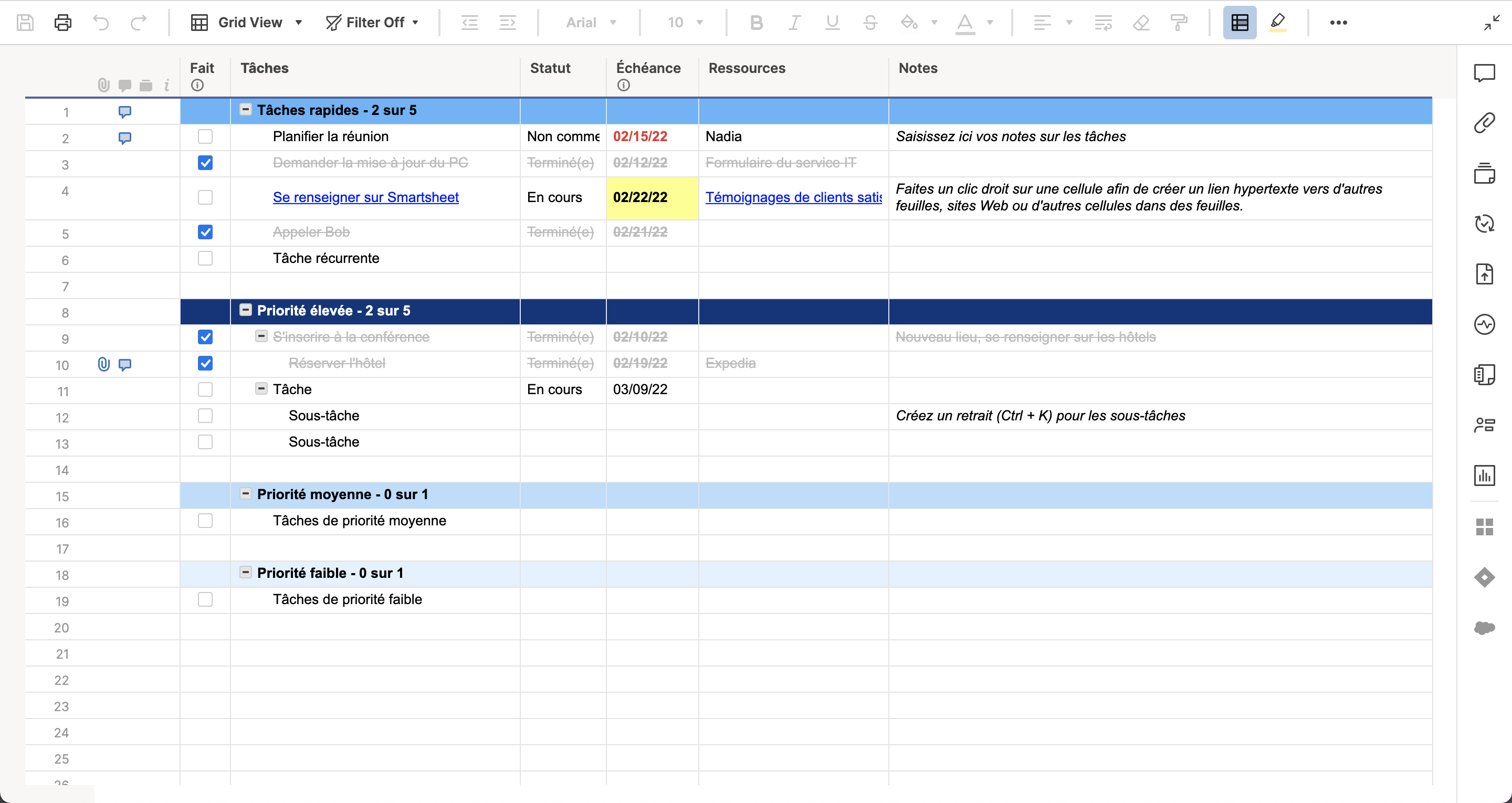Image resolution: width=1512 pixels, height=803 pixels.
Task: Collapse the S'inscrire à la conférence row
Action: tap(261, 336)
